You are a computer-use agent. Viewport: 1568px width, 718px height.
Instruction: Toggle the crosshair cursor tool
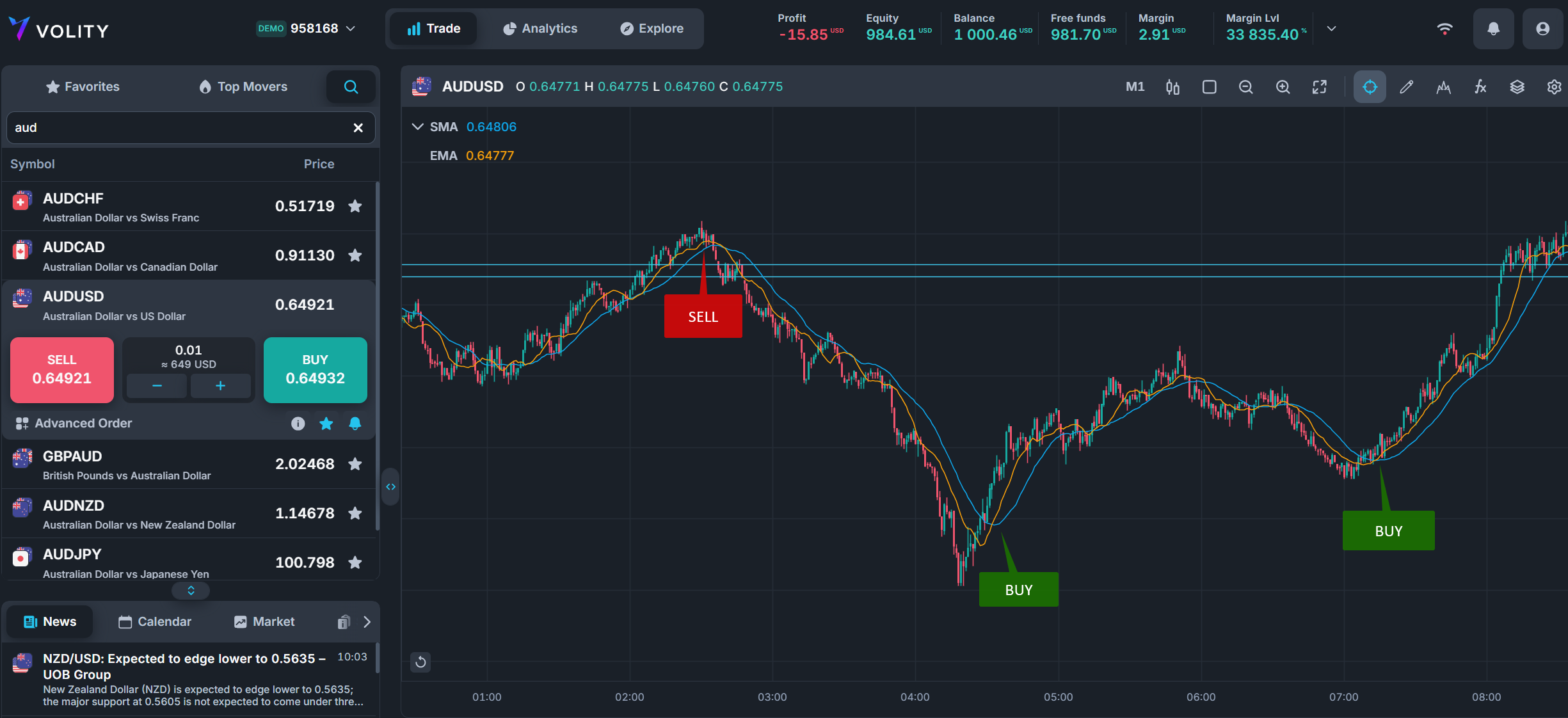click(1370, 87)
